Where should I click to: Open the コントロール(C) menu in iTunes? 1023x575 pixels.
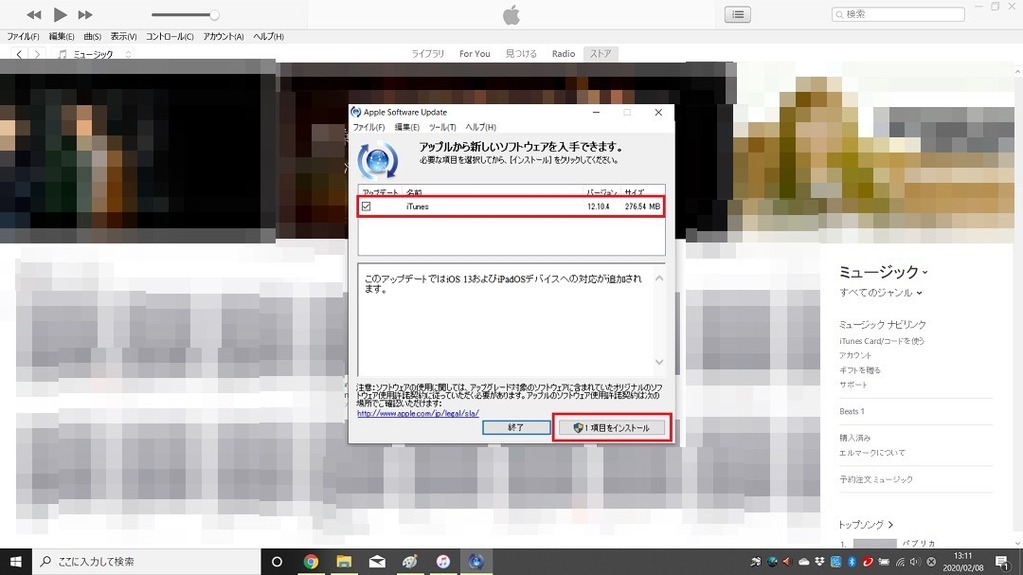tap(170, 37)
